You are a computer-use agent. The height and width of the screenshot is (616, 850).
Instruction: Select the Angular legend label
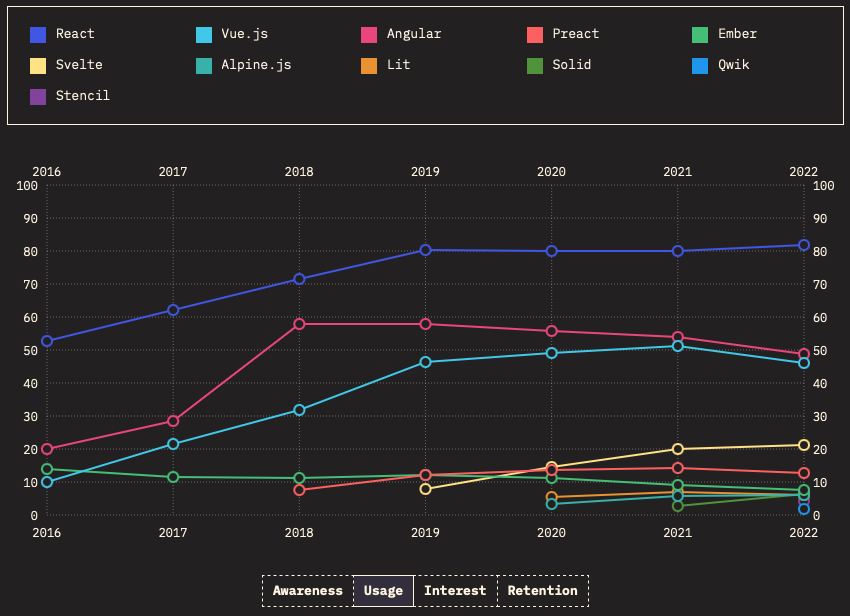pos(414,34)
